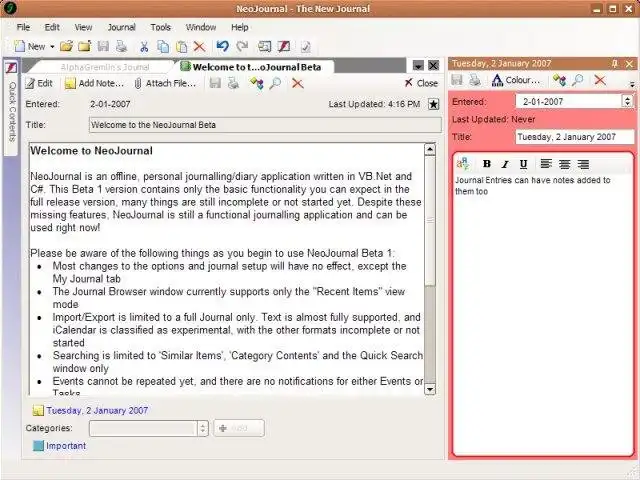Close the active document tab with X
The image size is (640, 480).
pyautogui.click(x=433, y=66)
